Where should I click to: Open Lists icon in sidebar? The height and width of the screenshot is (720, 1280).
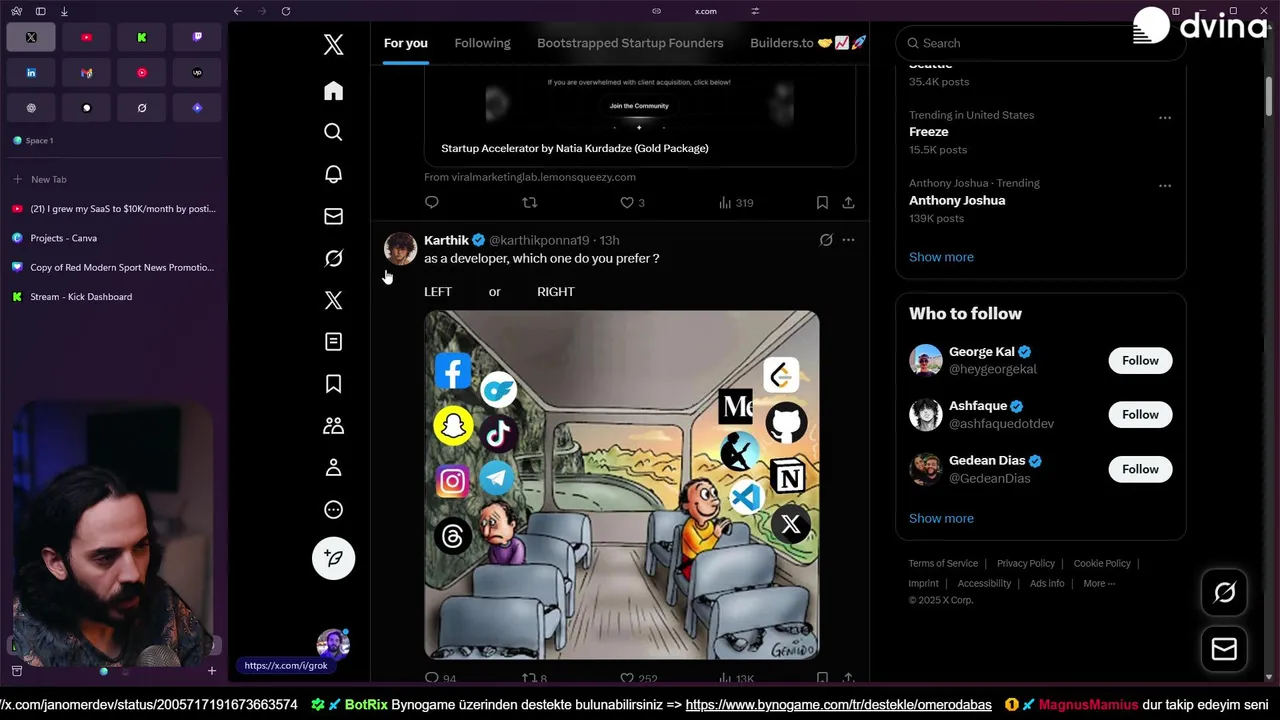[x=334, y=342]
